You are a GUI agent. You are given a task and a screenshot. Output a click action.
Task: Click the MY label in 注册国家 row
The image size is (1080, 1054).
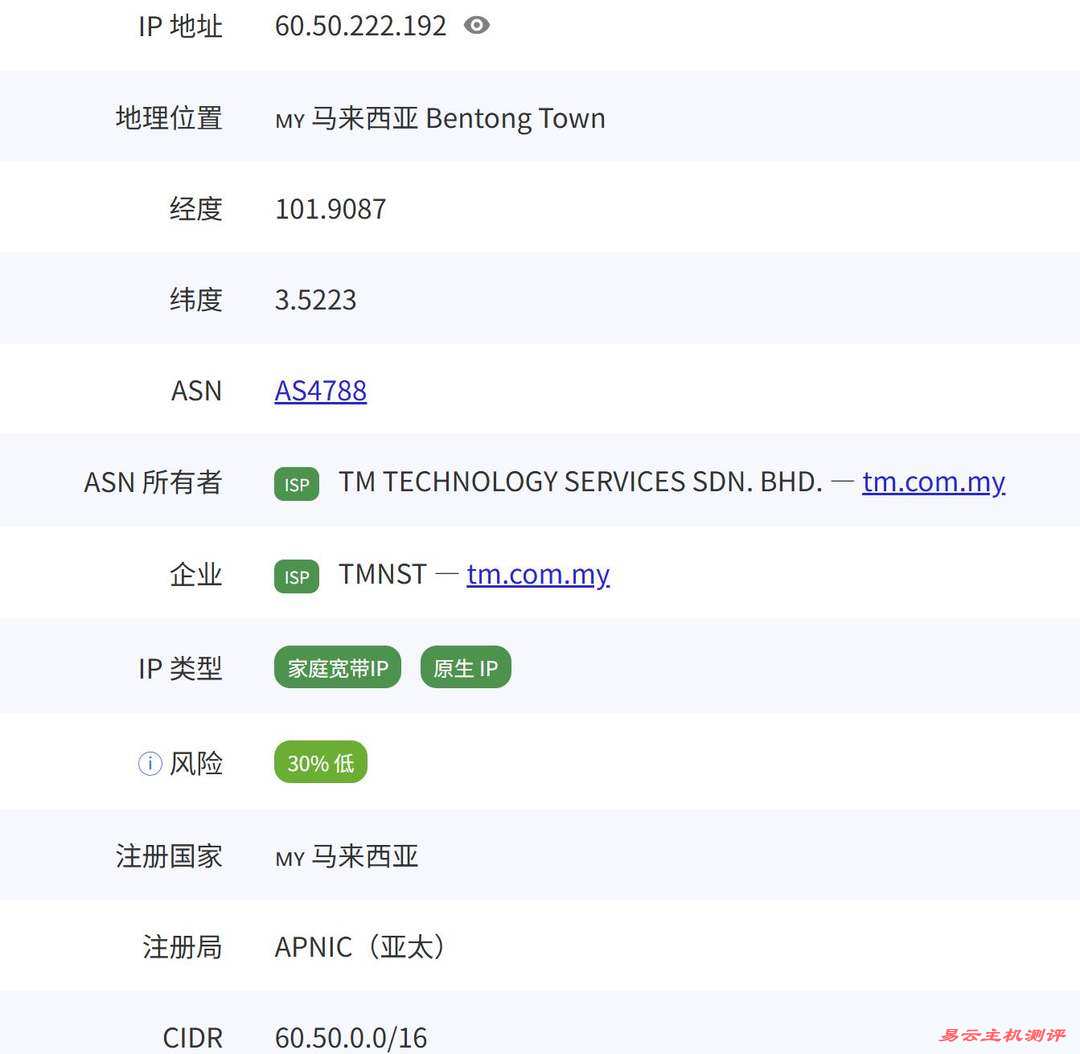point(288,858)
